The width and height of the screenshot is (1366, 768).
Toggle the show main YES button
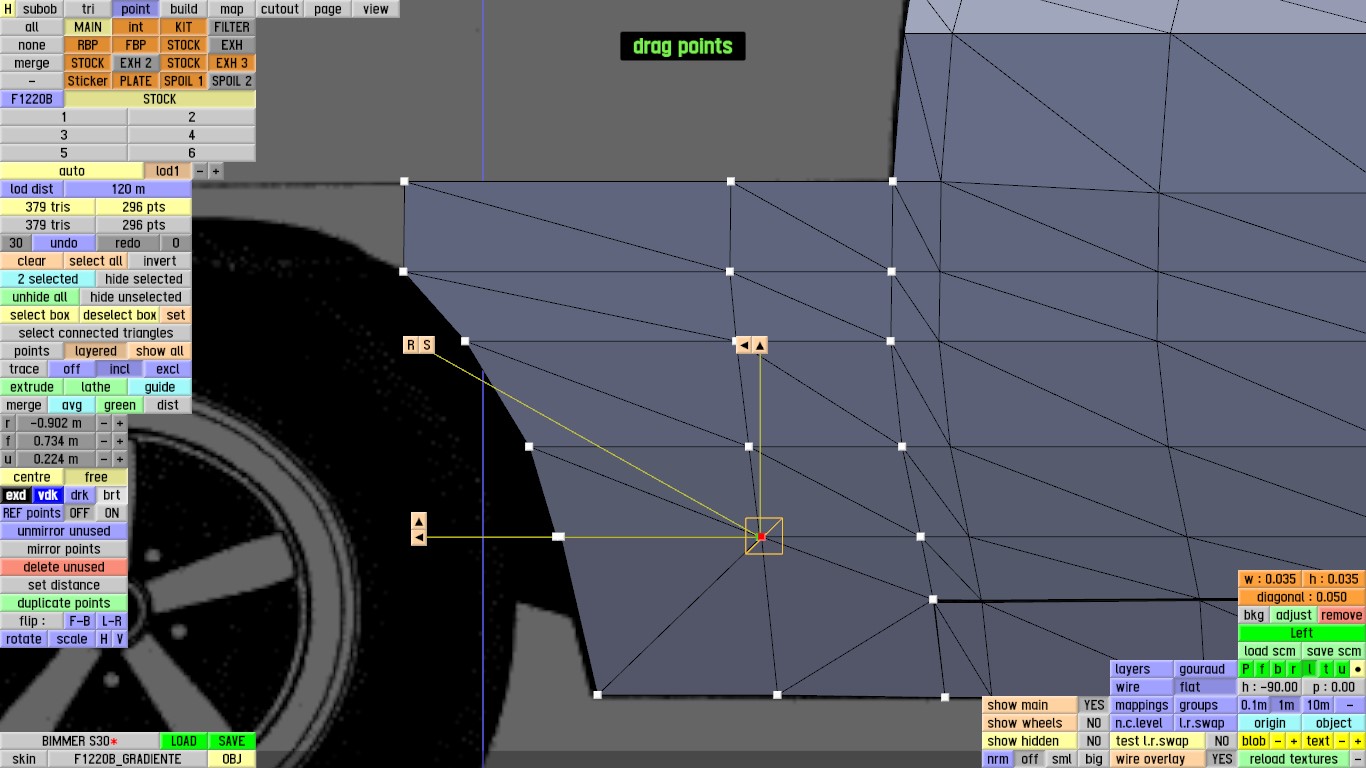(x=1094, y=705)
